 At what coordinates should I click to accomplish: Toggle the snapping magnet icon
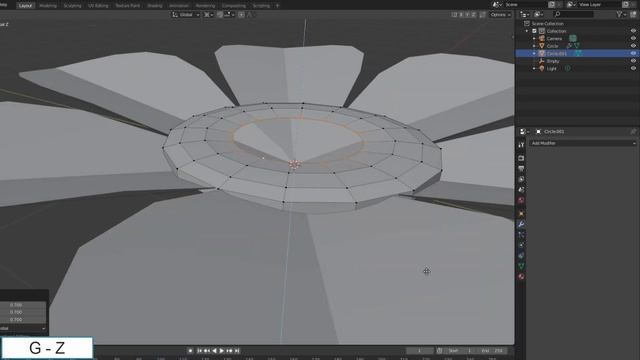pos(220,15)
